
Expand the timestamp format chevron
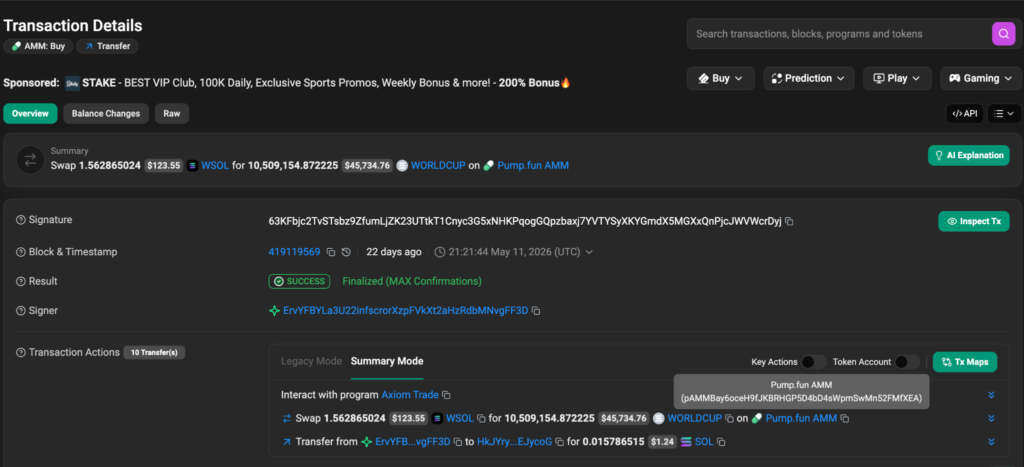[x=590, y=252]
